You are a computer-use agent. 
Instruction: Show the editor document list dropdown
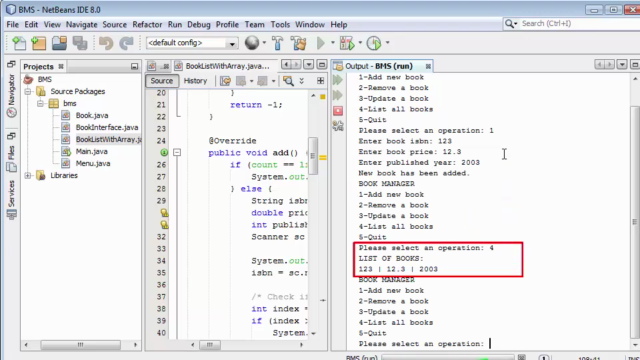click(309, 64)
